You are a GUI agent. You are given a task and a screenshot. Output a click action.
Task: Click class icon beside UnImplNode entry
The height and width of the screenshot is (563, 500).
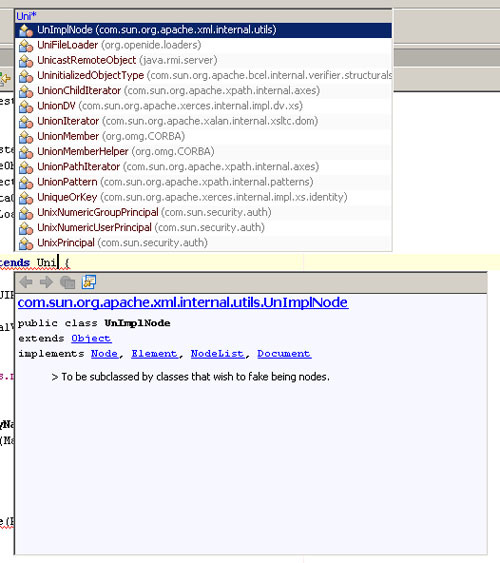point(26,30)
